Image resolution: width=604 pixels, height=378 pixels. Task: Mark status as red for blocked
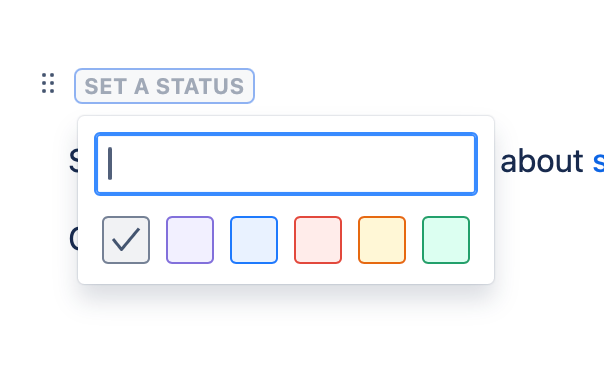coord(318,240)
